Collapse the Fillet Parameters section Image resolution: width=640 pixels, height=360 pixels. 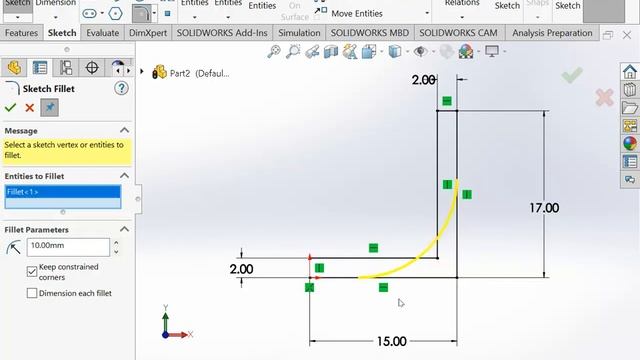point(124,229)
